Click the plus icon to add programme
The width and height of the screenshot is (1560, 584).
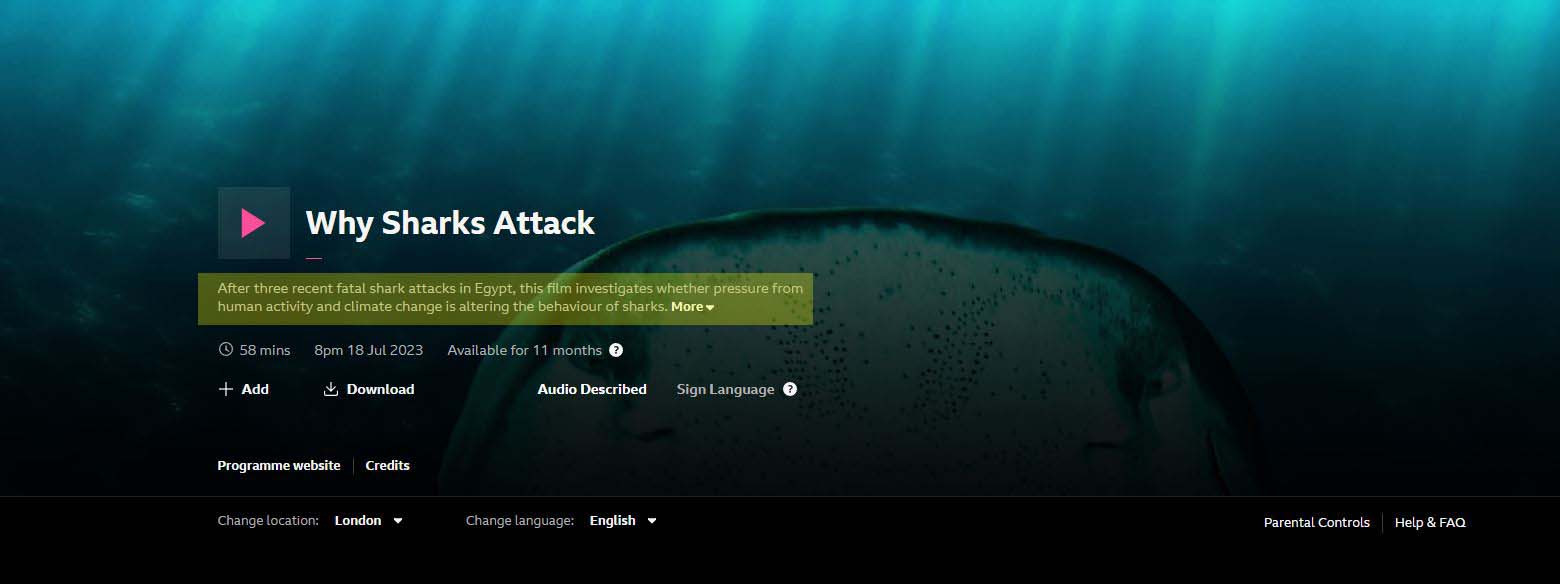click(x=226, y=389)
